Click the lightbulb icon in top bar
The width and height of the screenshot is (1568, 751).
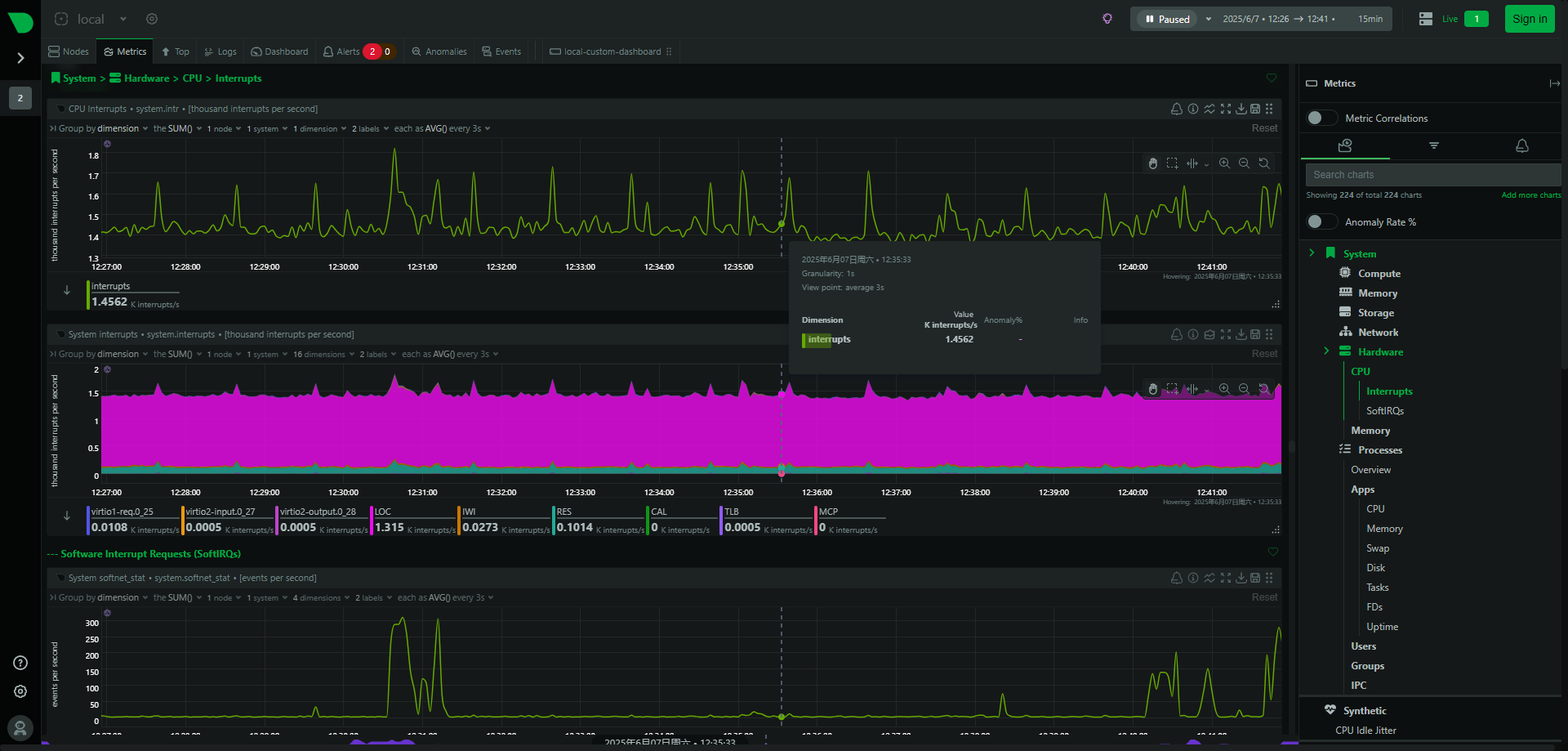pos(1107,19)
